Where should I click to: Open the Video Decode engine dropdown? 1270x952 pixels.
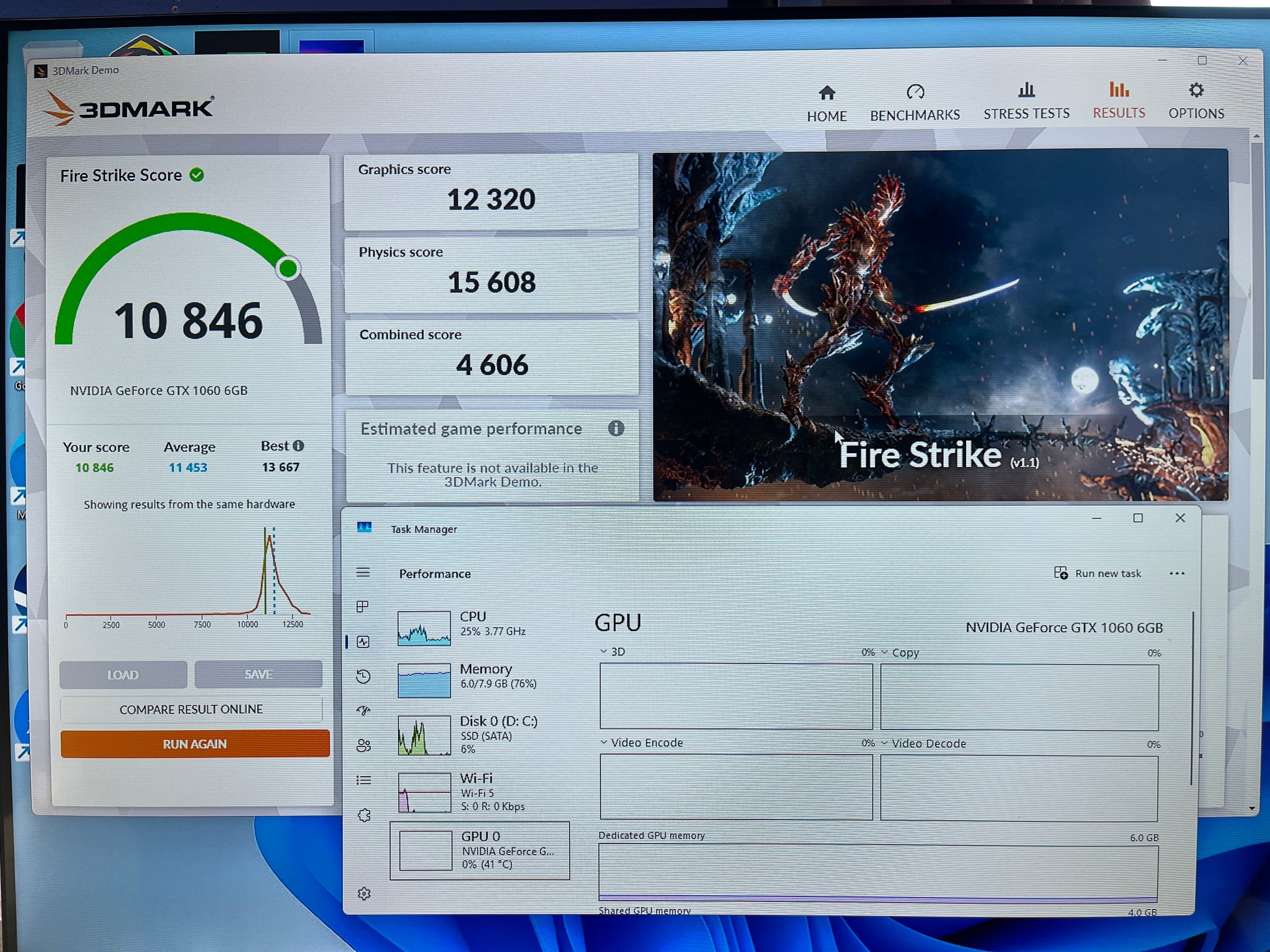[923, 744]
